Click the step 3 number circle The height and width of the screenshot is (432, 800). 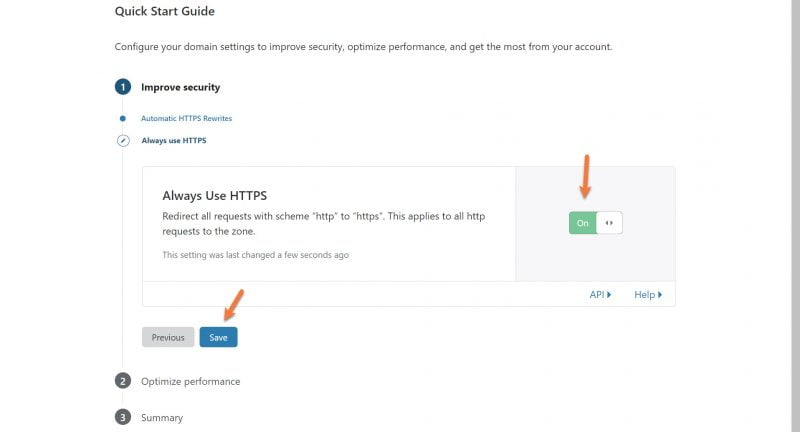[x=122, y=417]
